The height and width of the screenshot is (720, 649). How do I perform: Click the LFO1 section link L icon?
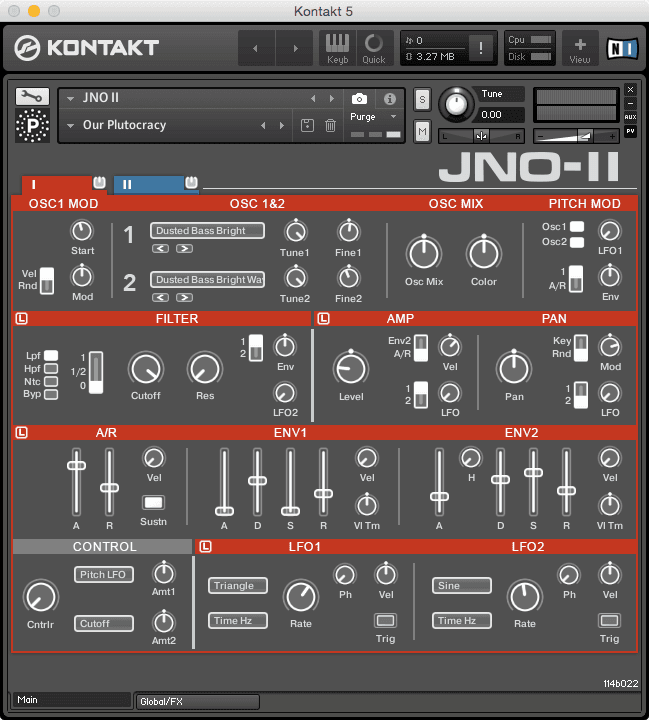point(205,546)
